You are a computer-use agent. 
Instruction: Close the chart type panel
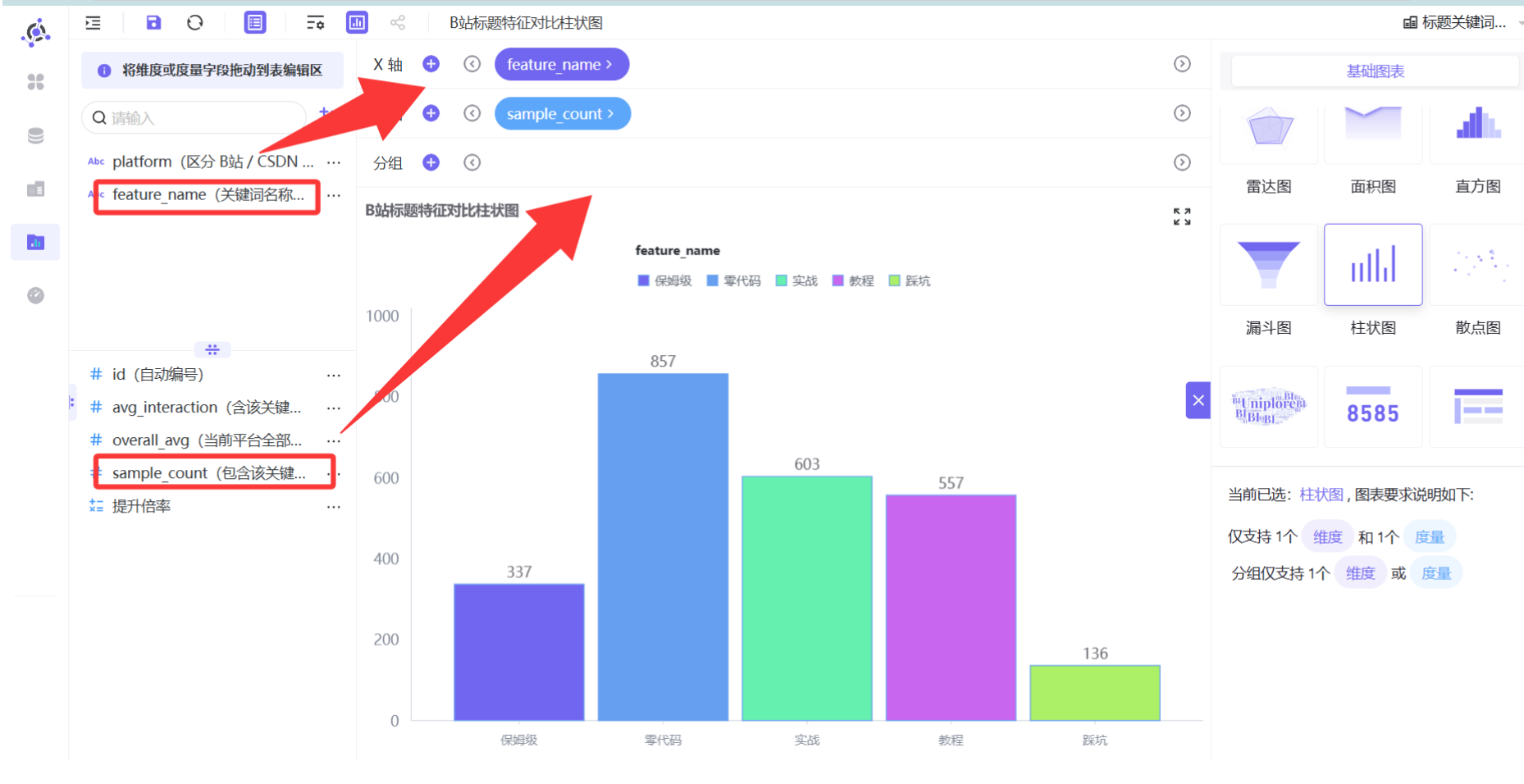click(x=1198, y=400)
